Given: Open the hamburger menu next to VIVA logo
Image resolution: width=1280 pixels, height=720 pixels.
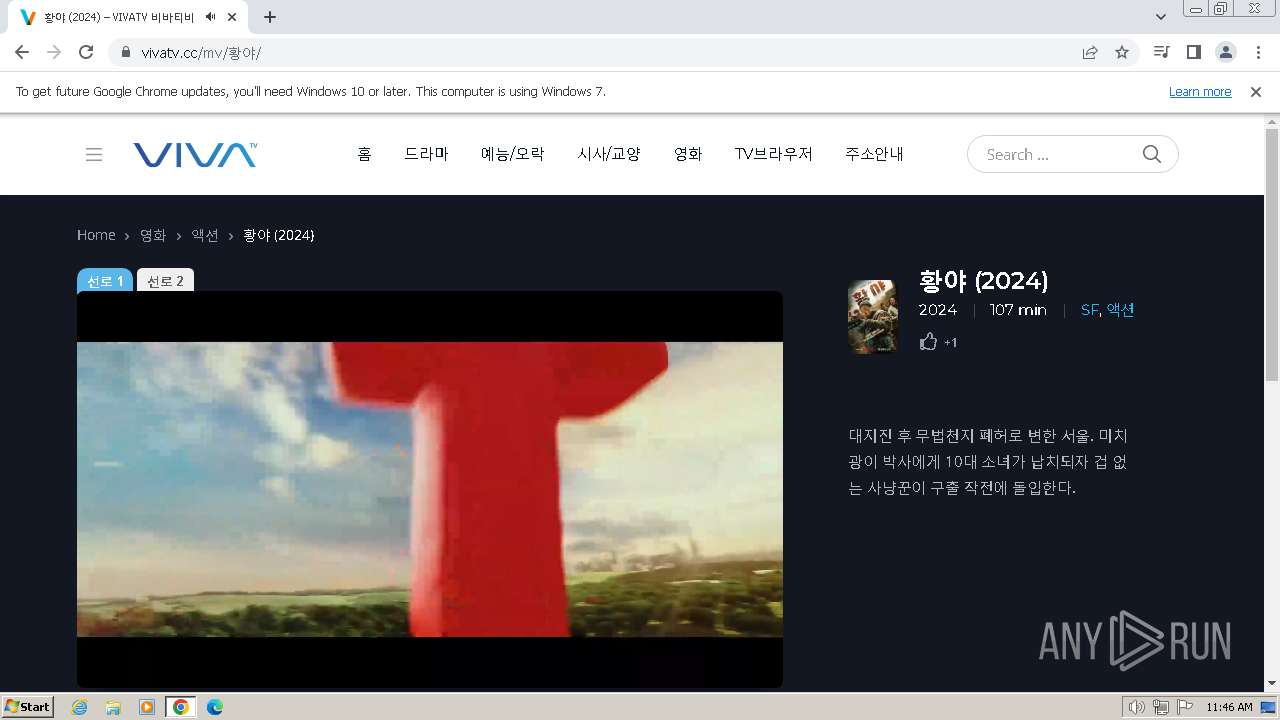Looking at the screenshot, I should pos(94,154).
